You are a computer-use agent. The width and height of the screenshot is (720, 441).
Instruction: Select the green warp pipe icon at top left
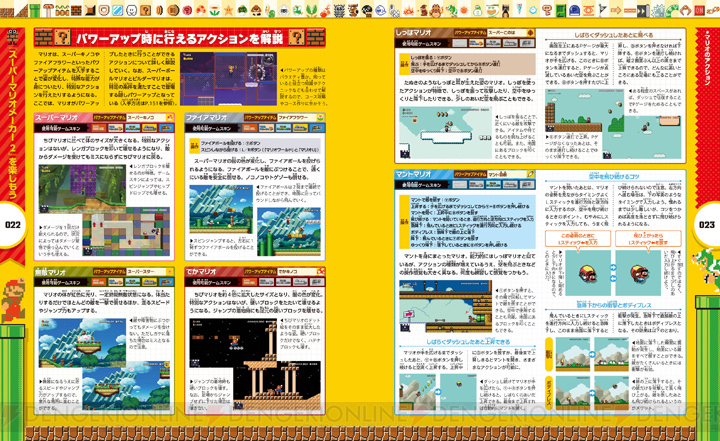(35, 10)
